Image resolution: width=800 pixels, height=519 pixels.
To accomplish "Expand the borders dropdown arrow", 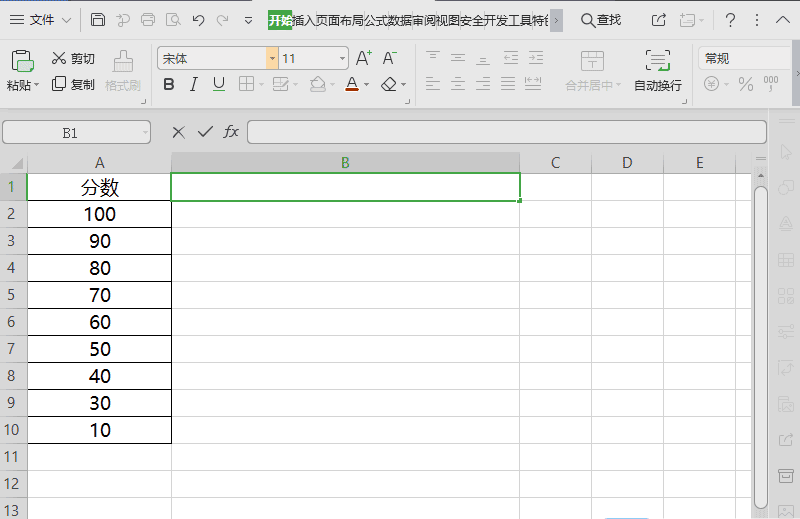I will tap(261, 85).
